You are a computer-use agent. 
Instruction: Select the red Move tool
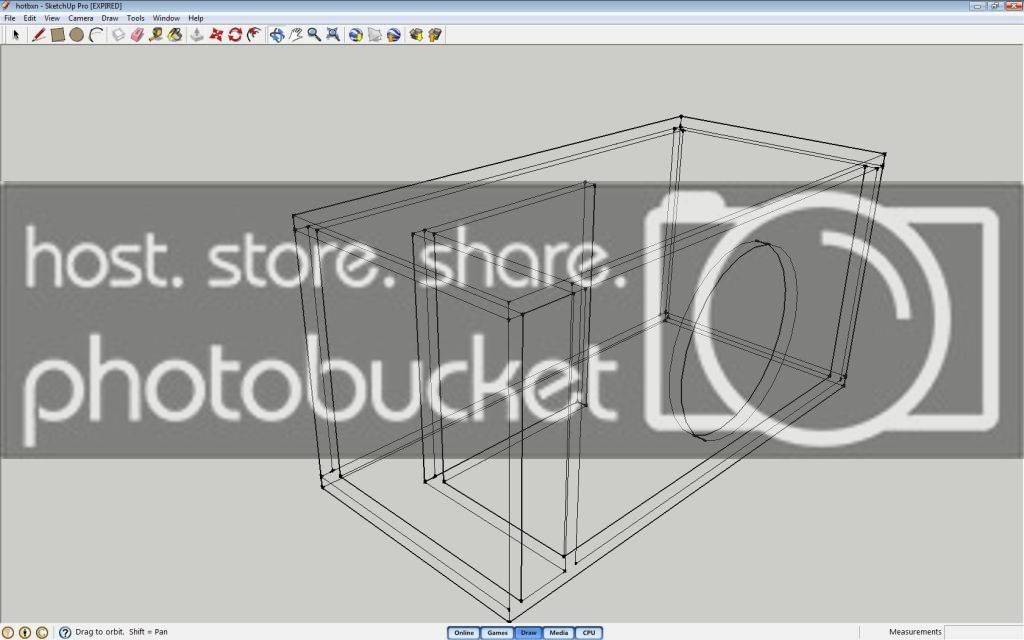click(x=216, y=35)
